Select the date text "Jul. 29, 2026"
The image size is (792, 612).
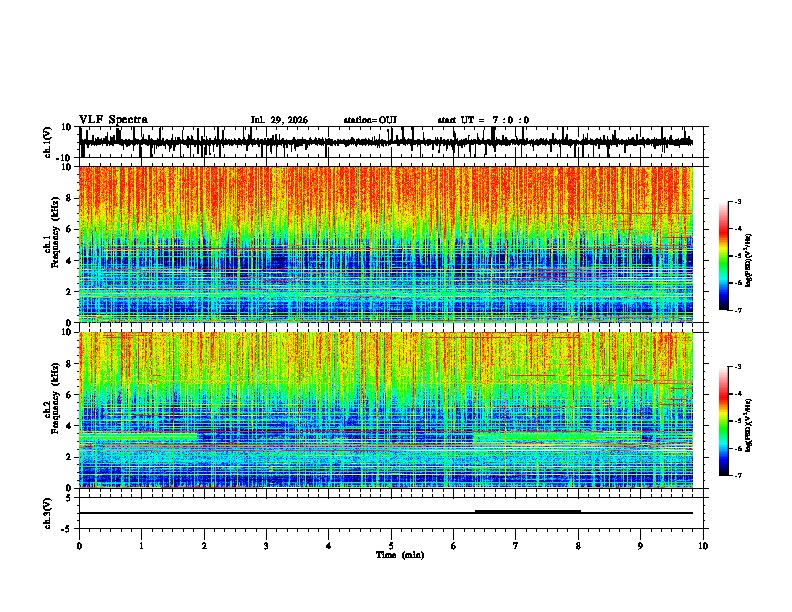[279, 120]
